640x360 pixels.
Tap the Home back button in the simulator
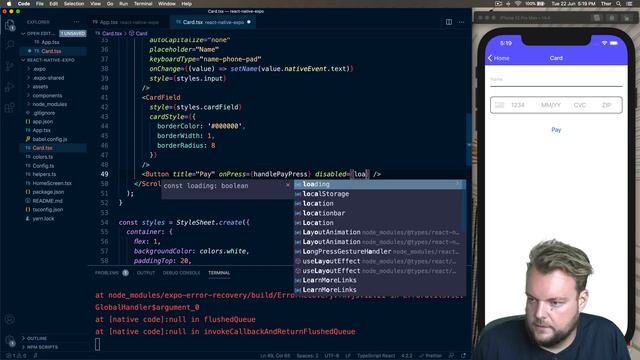(499, 58)
